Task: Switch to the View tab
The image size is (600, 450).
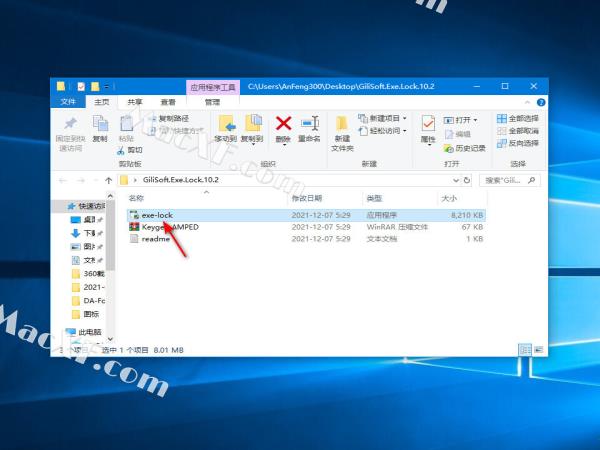Action: point(168,102)
